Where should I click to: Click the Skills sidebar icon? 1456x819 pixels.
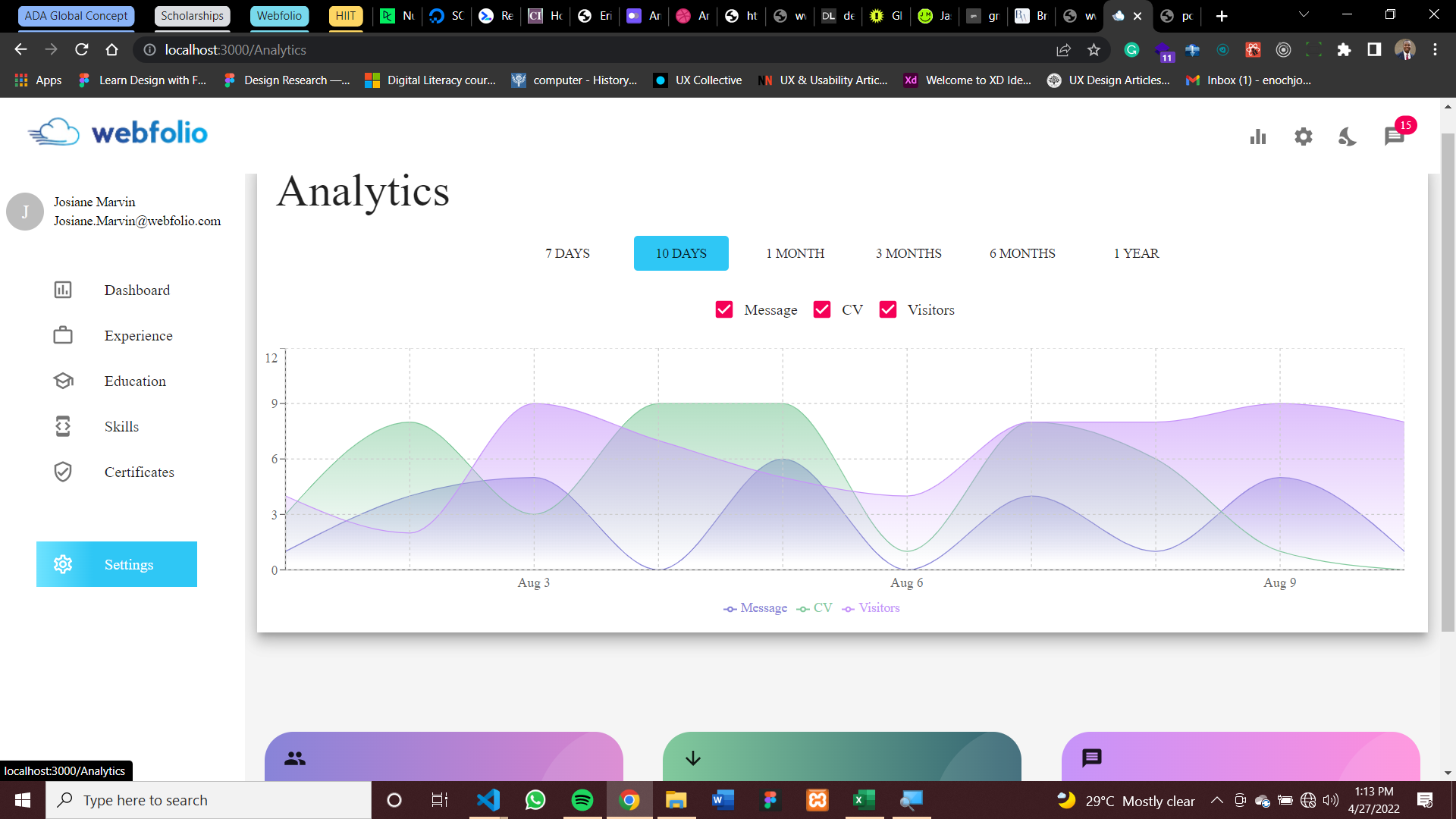(63, 426)
